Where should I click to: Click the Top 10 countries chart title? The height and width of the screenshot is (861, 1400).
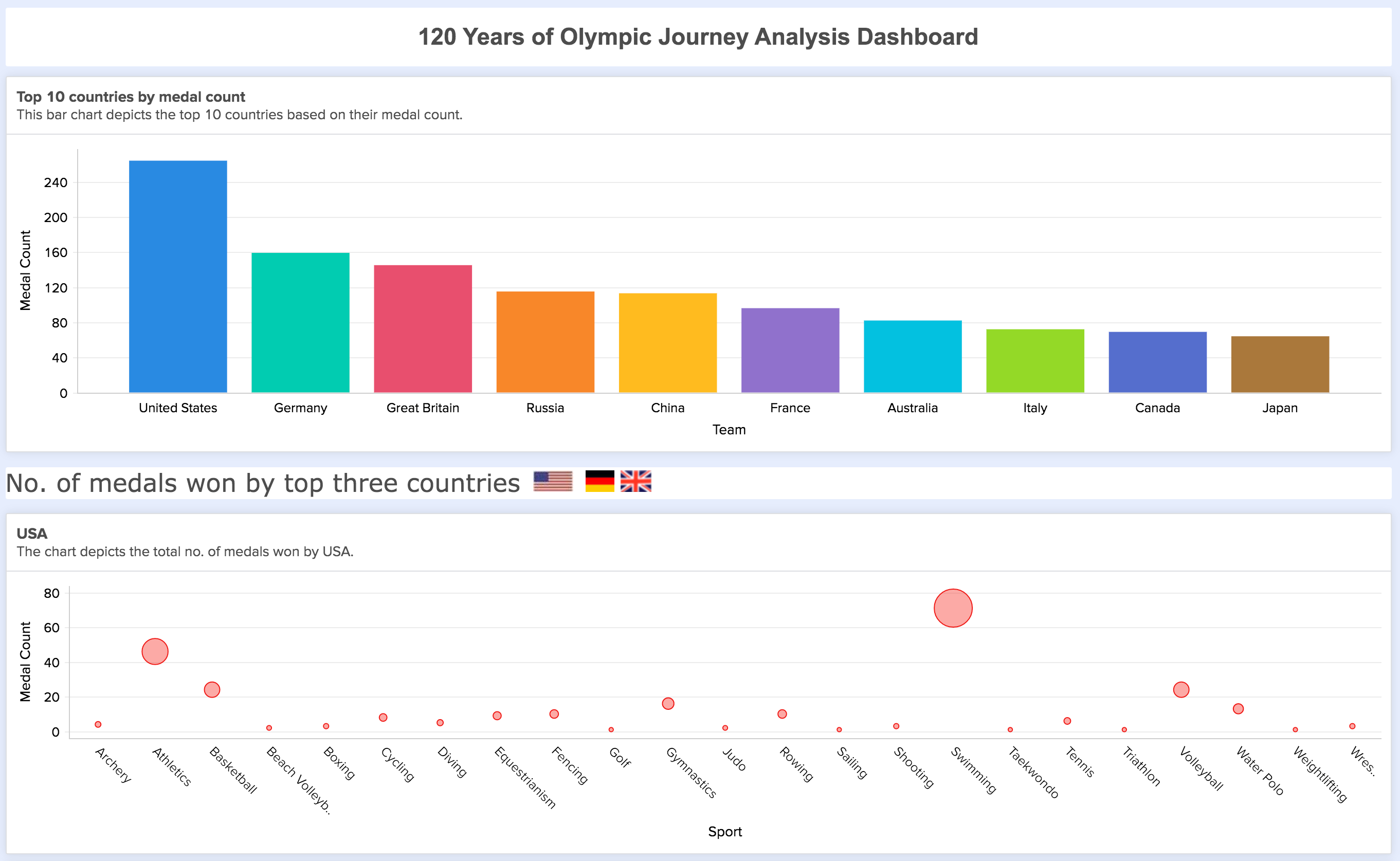[131, 97]
